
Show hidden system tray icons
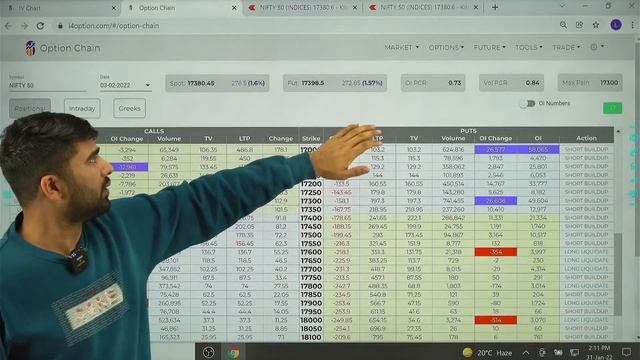526,353
